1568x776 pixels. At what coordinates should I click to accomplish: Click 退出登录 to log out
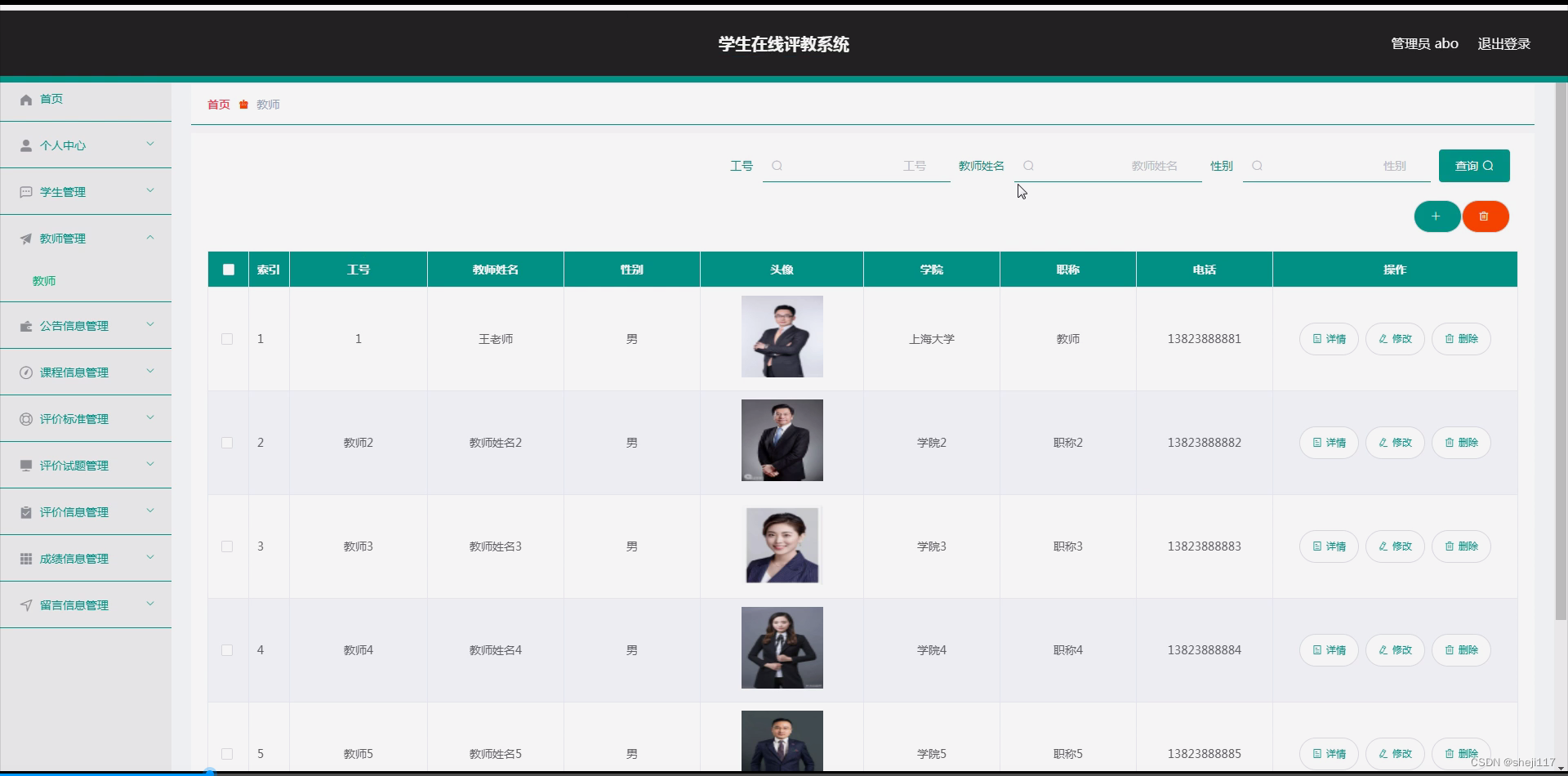(x=1503, y=43)
